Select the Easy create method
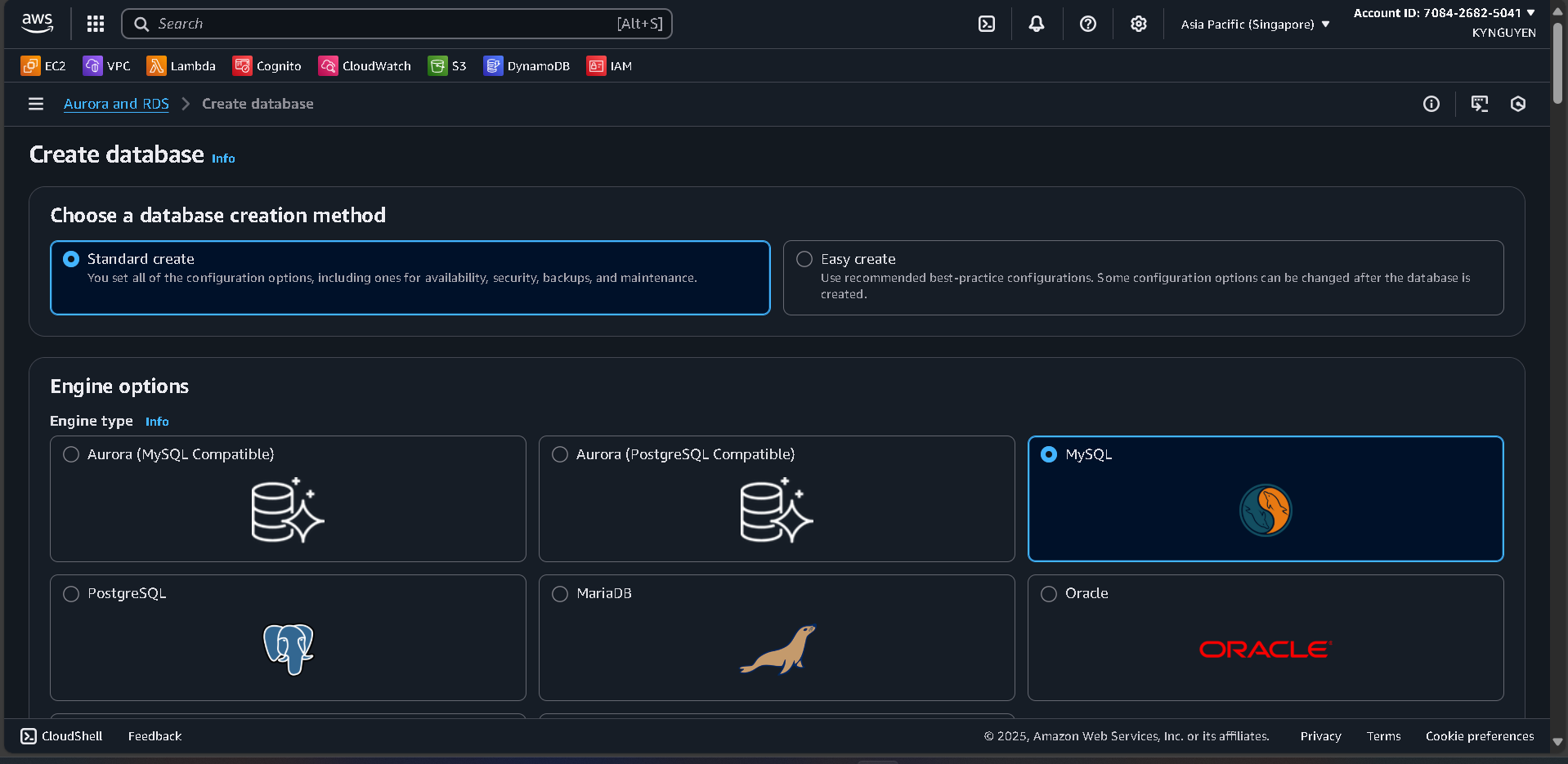 804,259
